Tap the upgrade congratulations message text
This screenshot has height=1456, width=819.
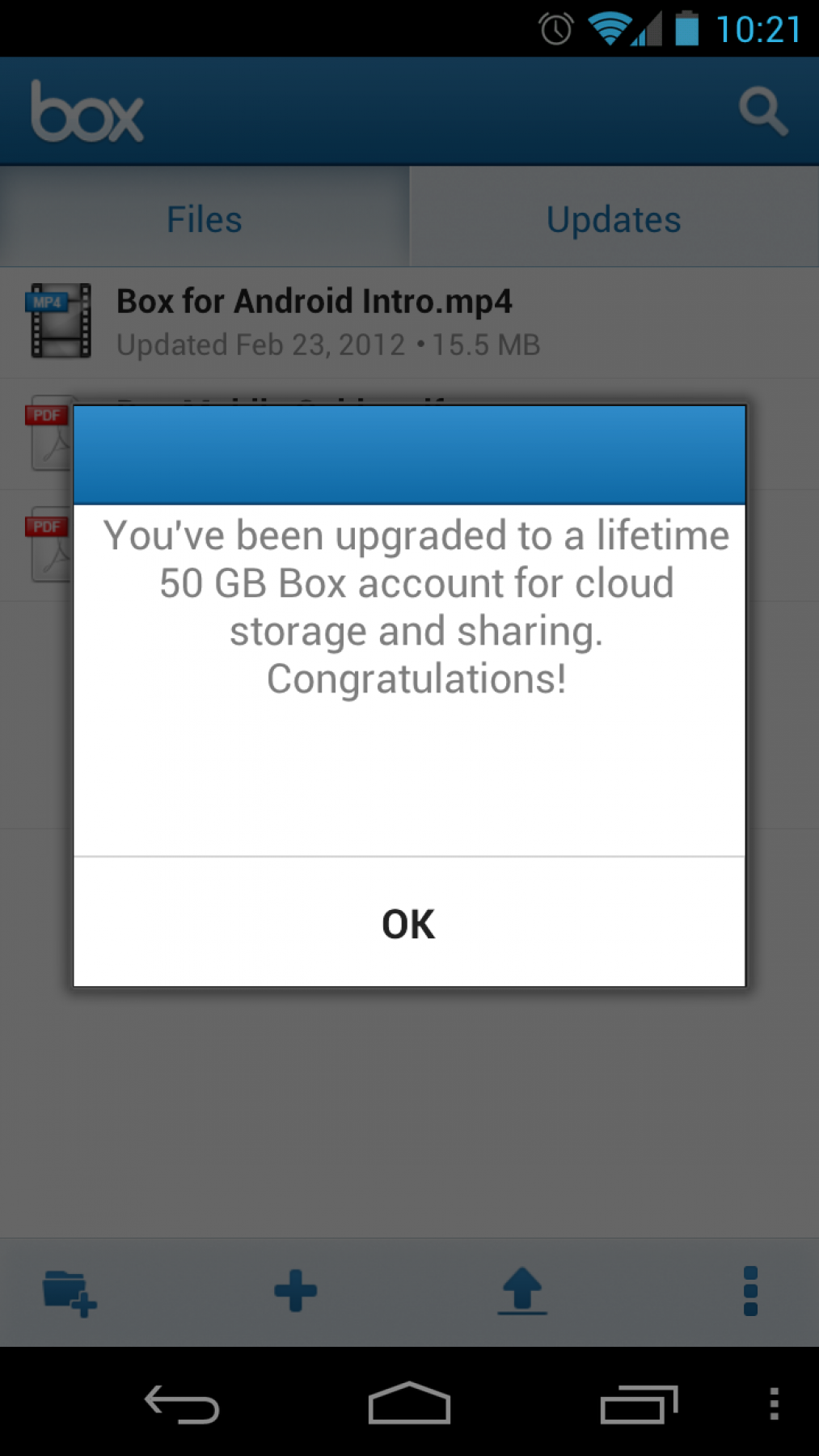click(x=416, y=607)
